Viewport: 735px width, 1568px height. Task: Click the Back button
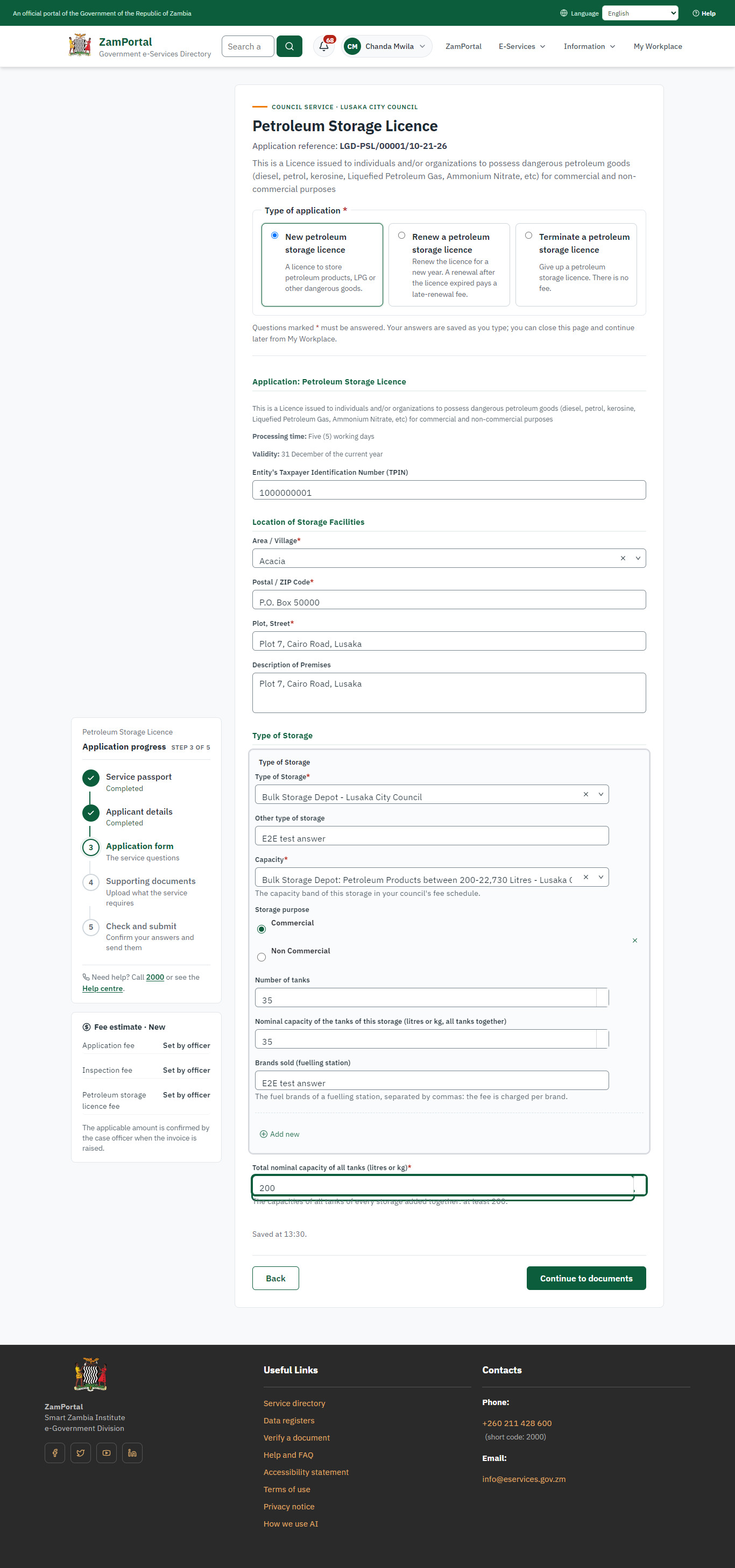[x=275, y=1278]
